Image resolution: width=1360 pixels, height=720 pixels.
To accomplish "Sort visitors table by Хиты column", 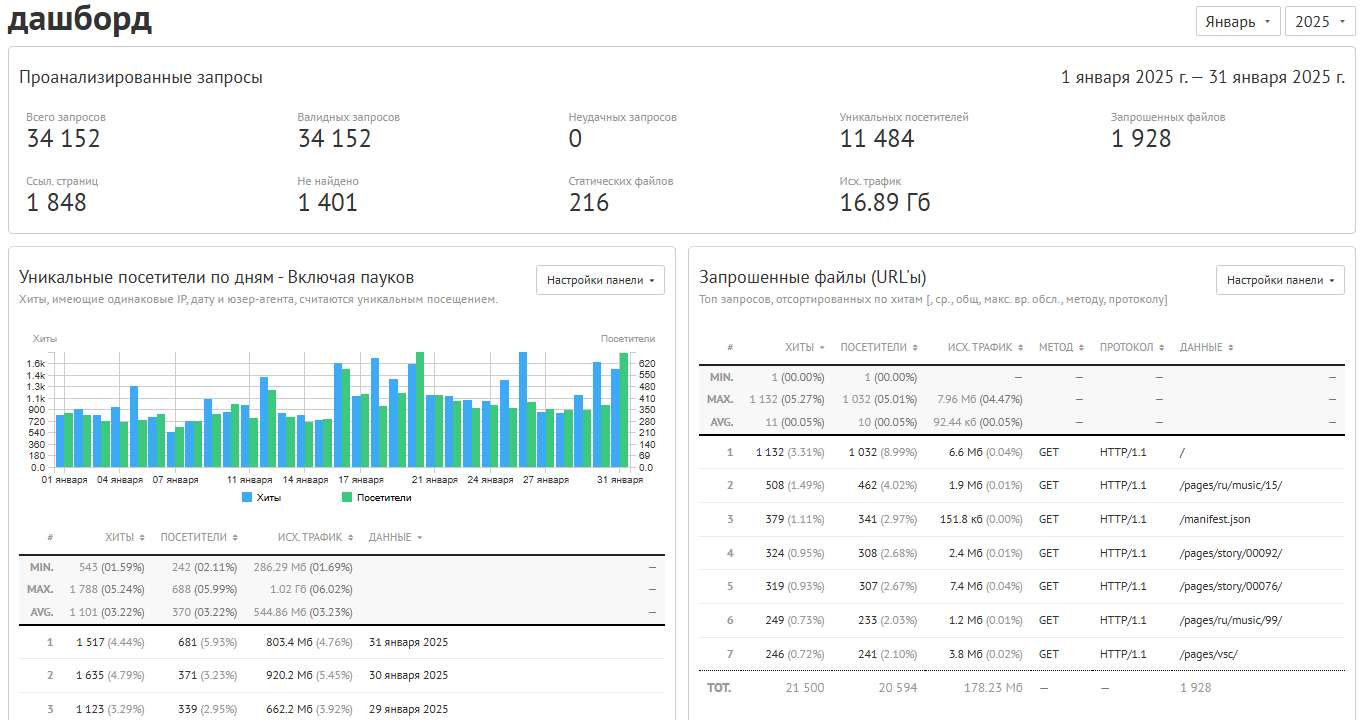I will 125,537.
